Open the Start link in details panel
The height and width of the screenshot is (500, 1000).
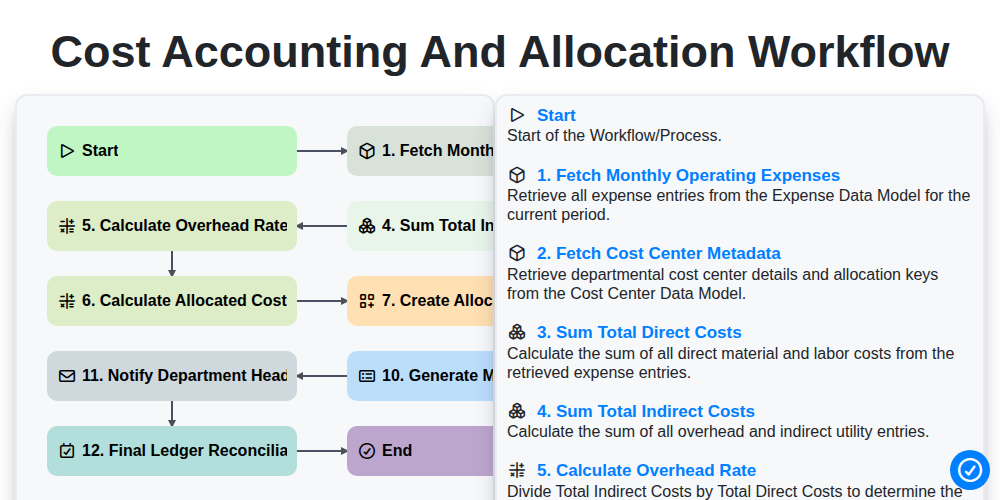tap(556, 115)
